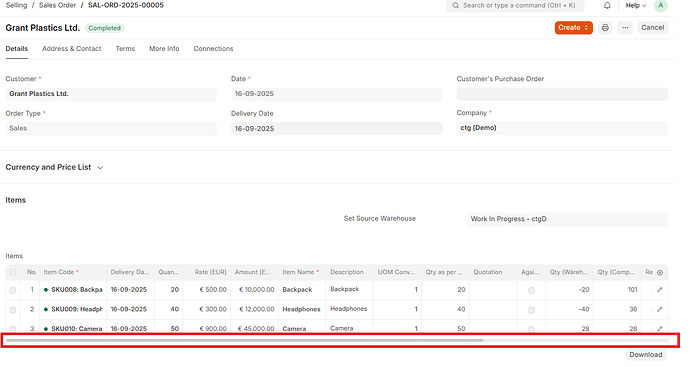
Task: Edit Backpack row with pencil icon
Action: pyautogui.click(x=660, y=290)
